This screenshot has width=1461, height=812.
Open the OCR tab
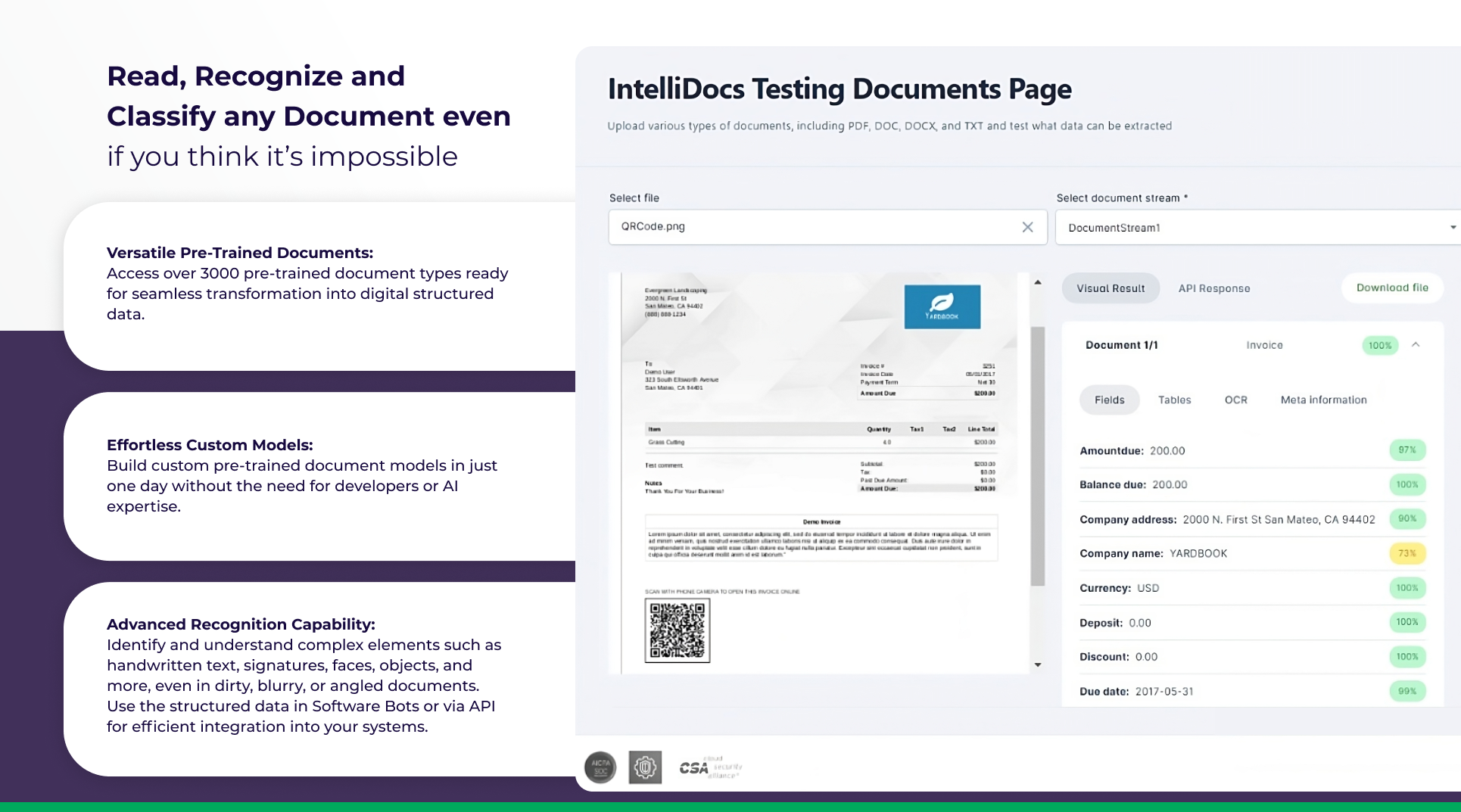click(x=1235, y=400)
